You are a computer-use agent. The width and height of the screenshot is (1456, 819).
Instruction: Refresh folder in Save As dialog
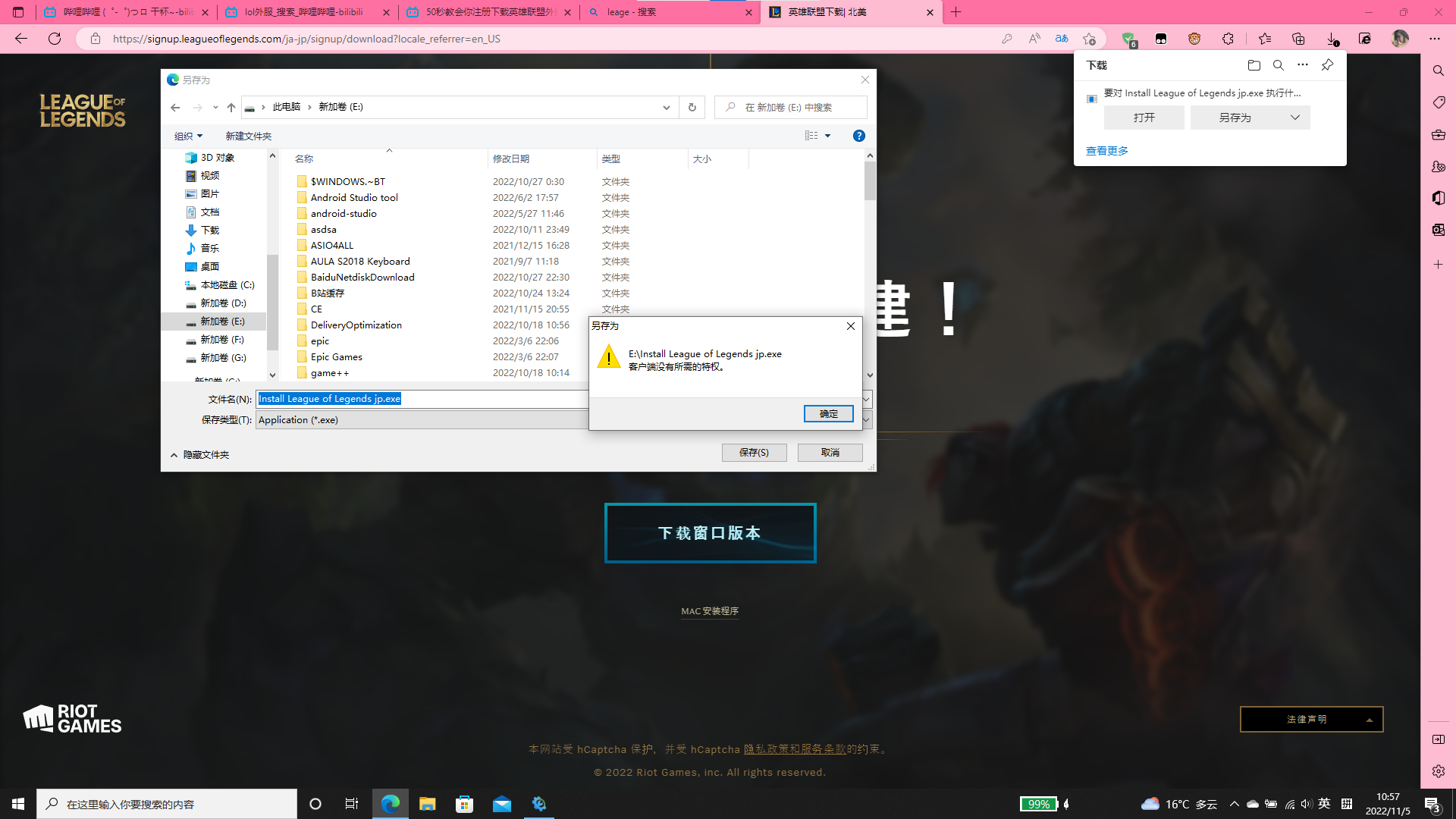[x=692, y=107]
